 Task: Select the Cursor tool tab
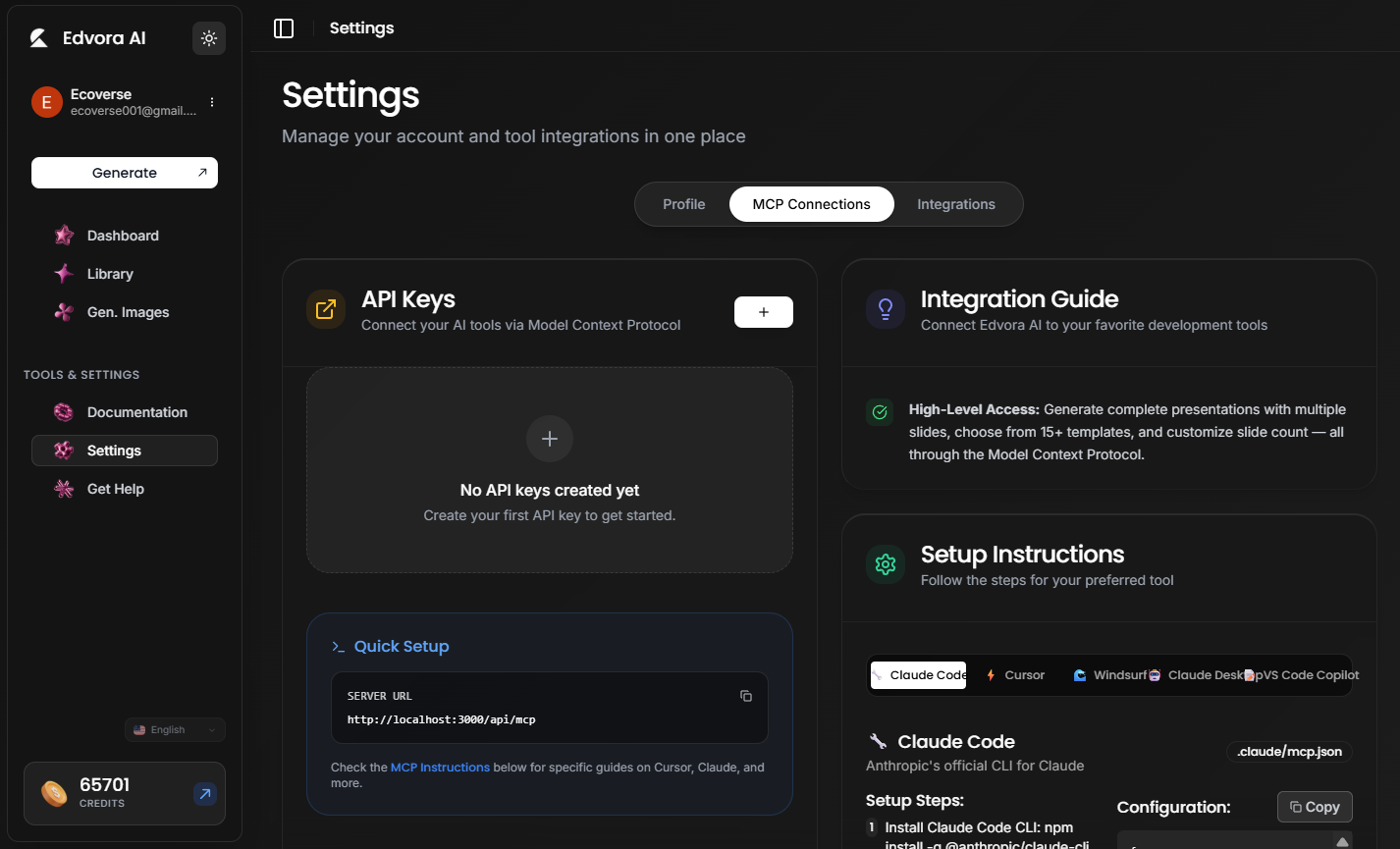[1016, 675]
